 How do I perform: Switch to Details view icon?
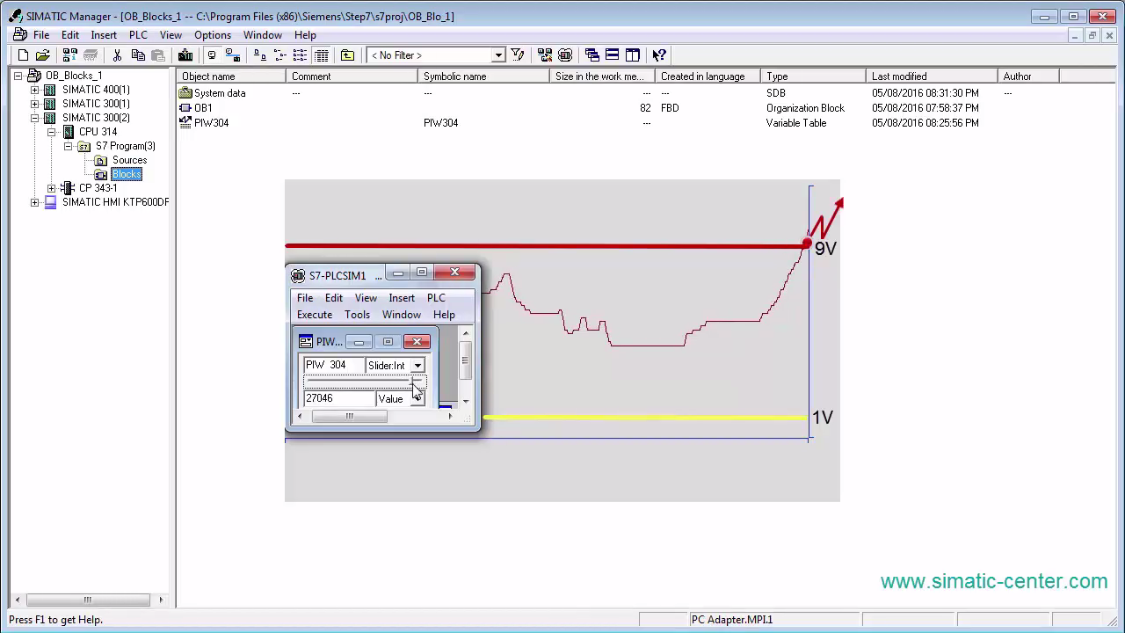click(321, 55)
